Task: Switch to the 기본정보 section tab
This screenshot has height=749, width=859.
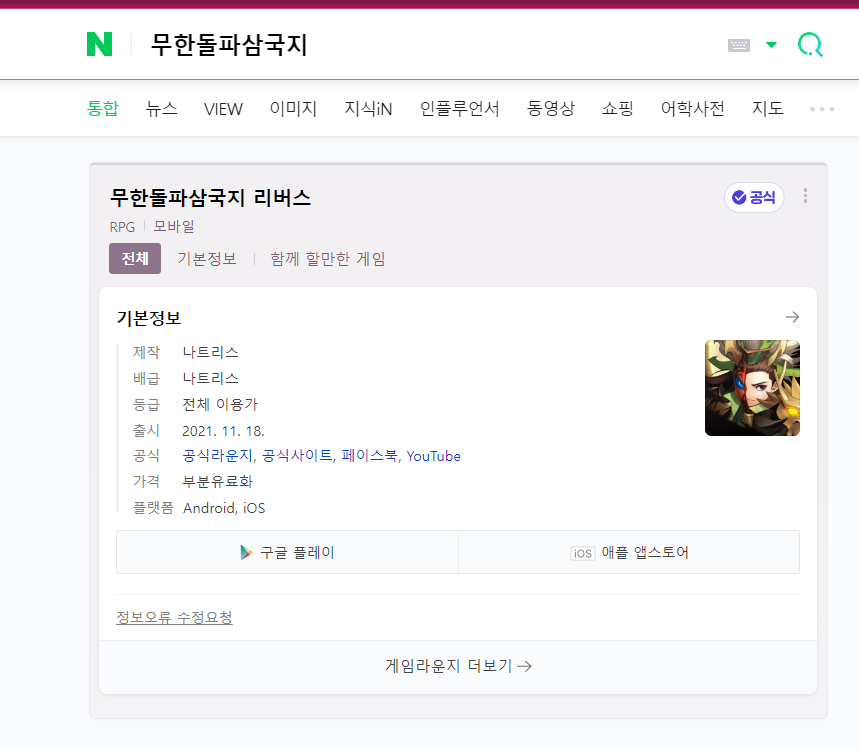Action: click(207, 259)
